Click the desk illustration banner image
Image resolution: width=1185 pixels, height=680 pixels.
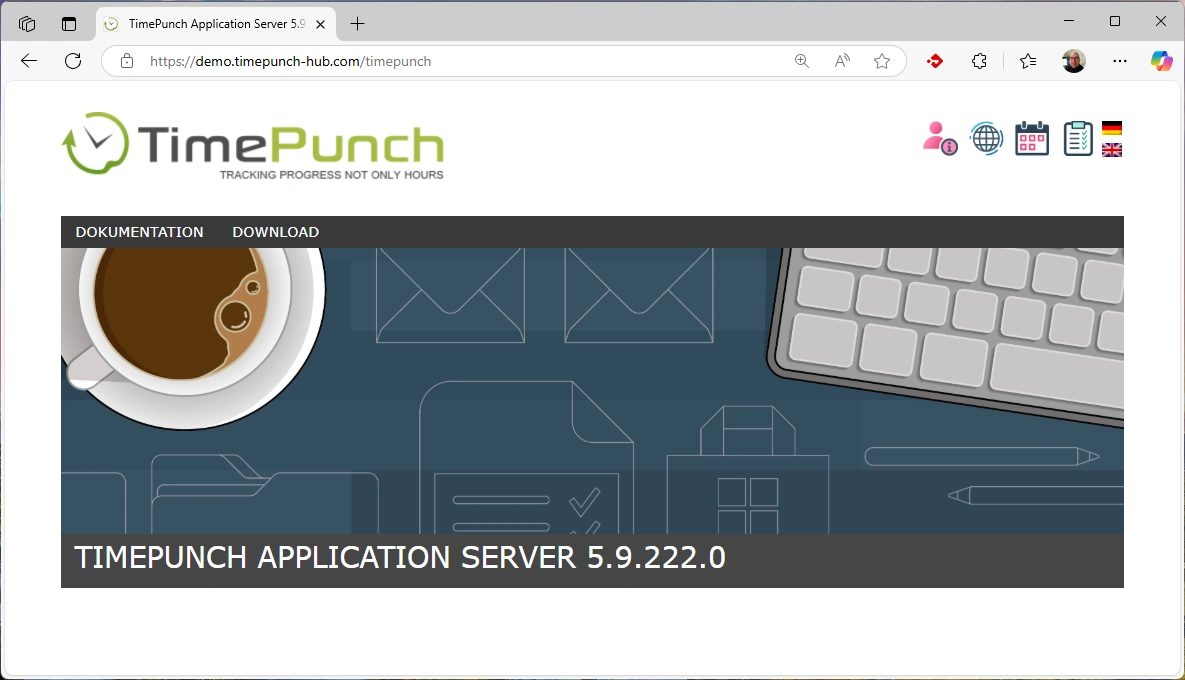coord(592,391)
